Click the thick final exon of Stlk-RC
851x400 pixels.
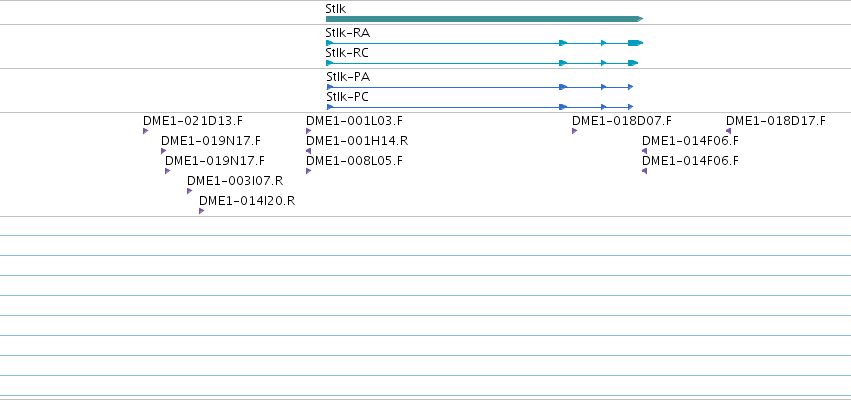pyautogui.click(x=633, y=63)
